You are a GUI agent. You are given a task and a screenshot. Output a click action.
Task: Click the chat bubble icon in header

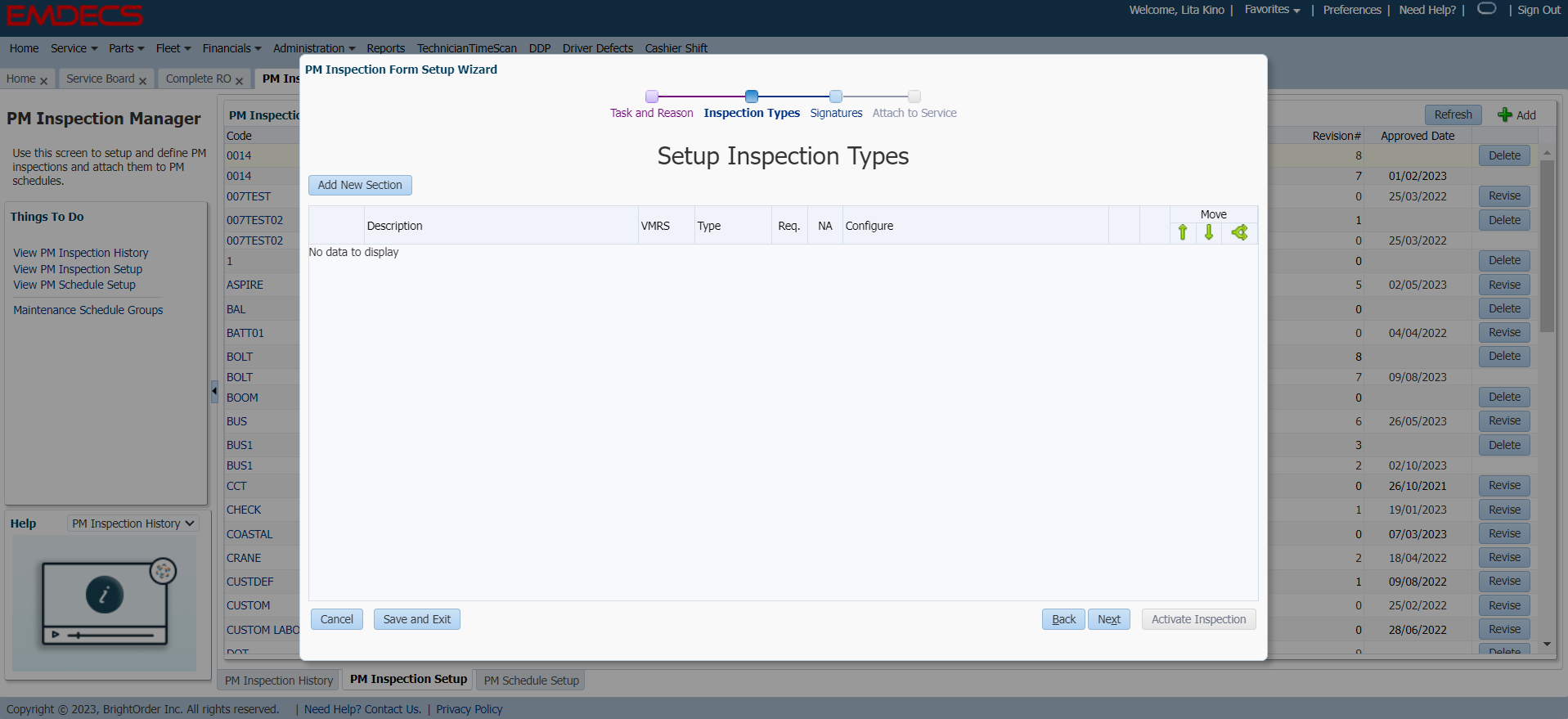pyautogui.click(x=1486, y=9)
